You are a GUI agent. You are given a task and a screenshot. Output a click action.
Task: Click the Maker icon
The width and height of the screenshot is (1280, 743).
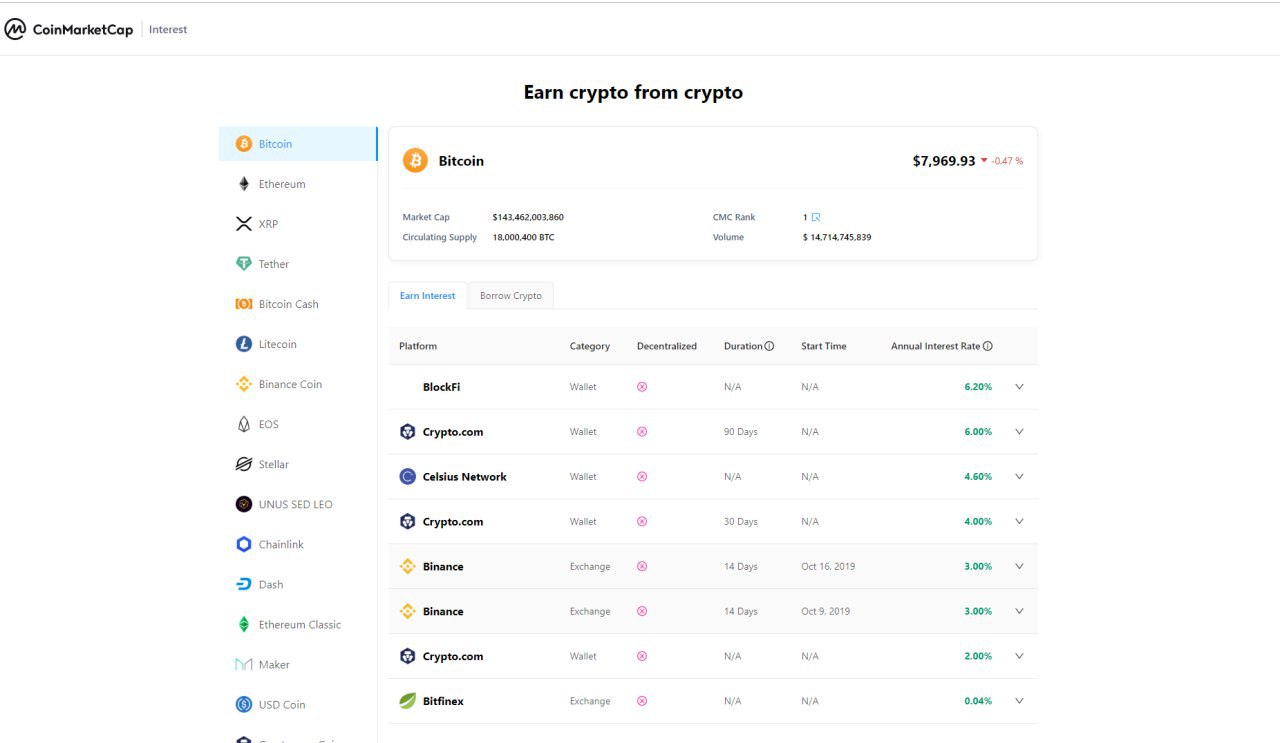tap(244, 664)
